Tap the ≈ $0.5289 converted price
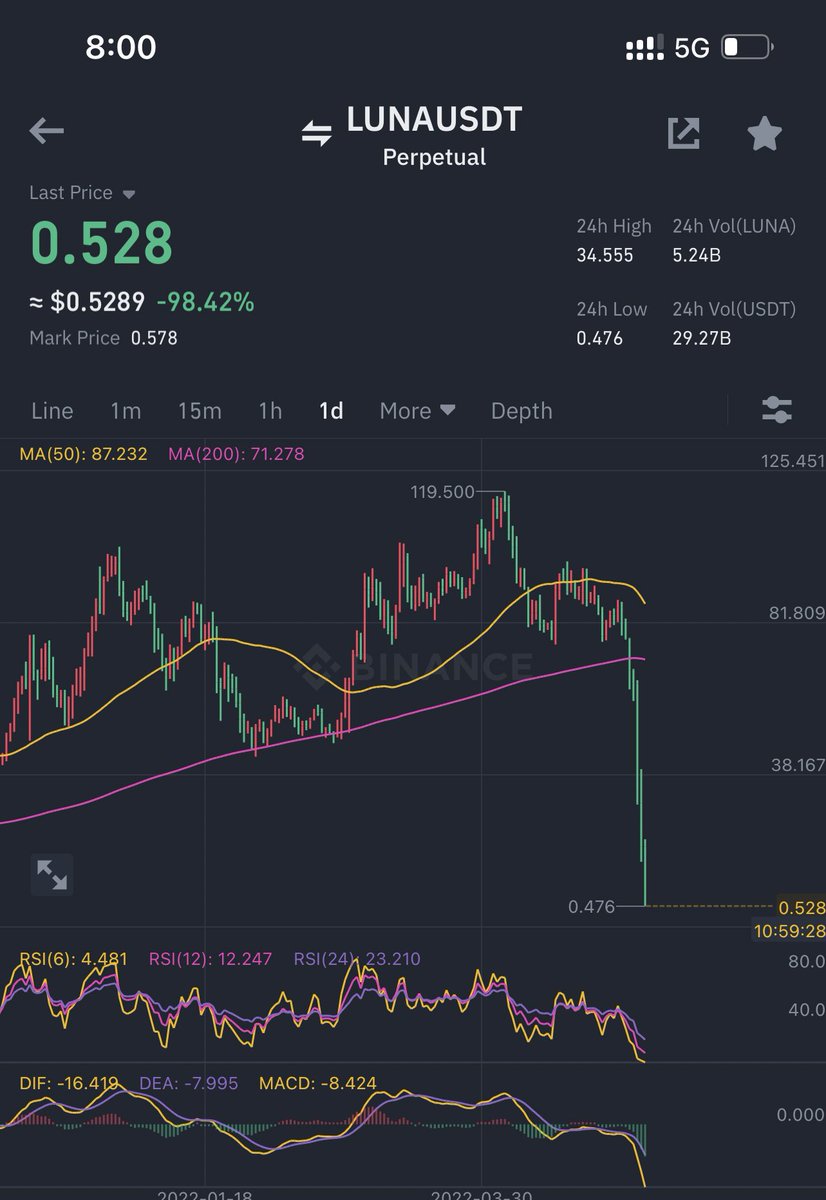Screen dimensions: 826x1200 pos(87,301)
